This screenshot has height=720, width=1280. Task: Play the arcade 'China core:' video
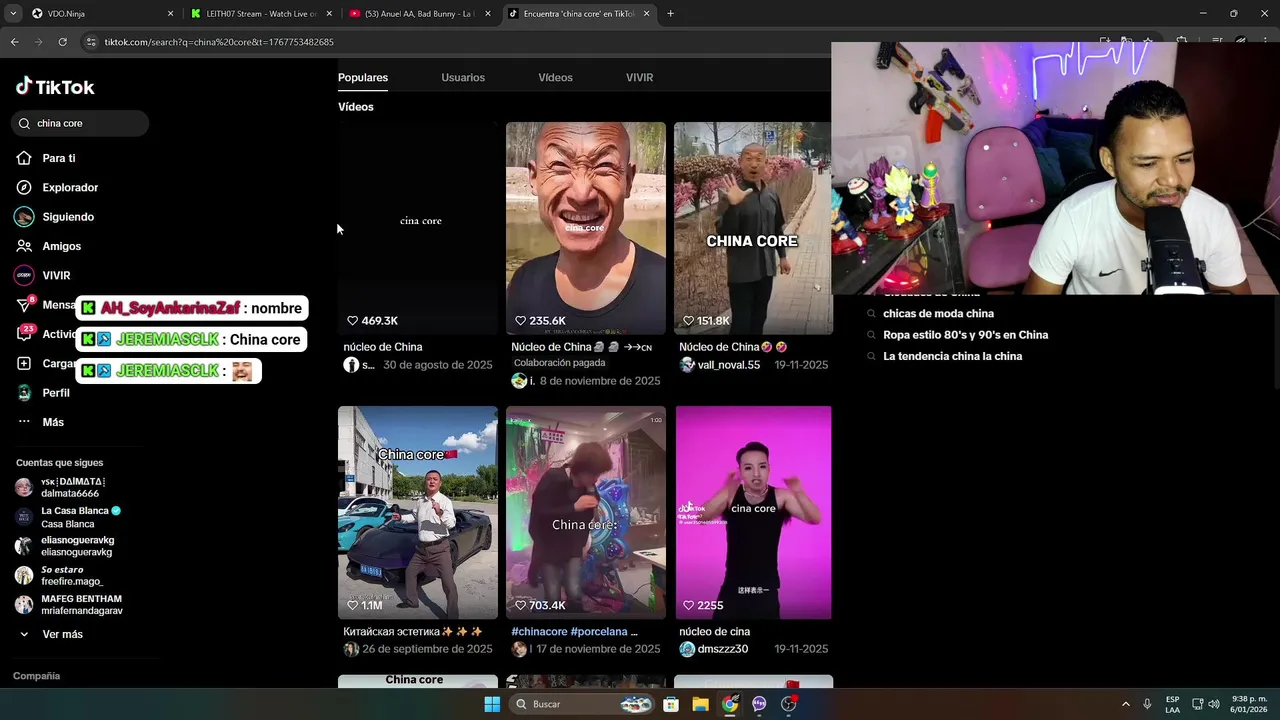586,512
